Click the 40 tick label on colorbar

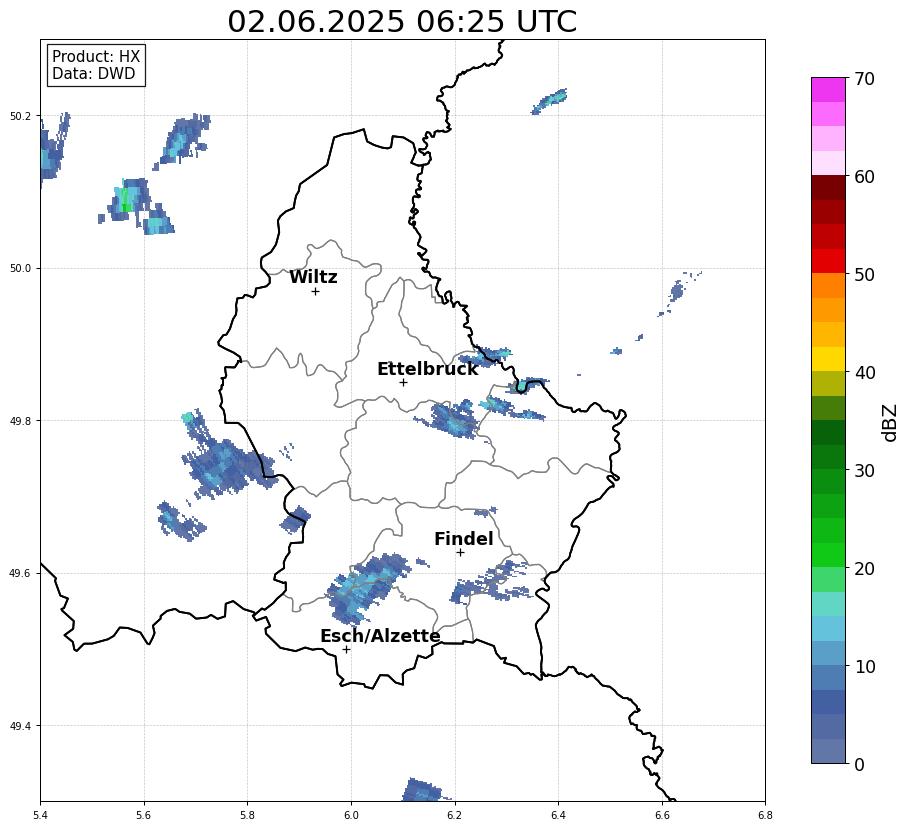click(x=864, y=372)
